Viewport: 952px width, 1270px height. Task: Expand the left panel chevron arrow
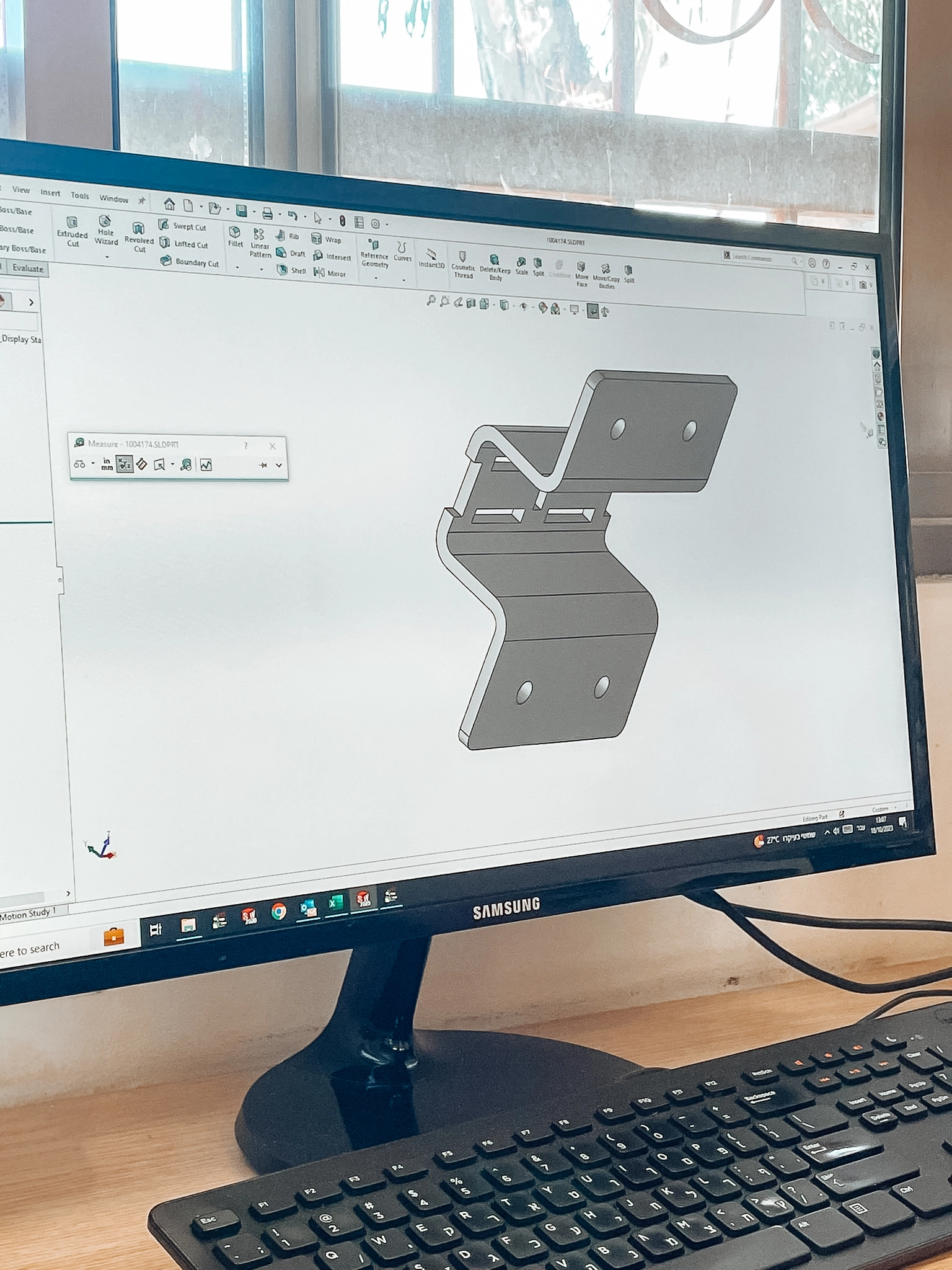(x=31, y=302)
